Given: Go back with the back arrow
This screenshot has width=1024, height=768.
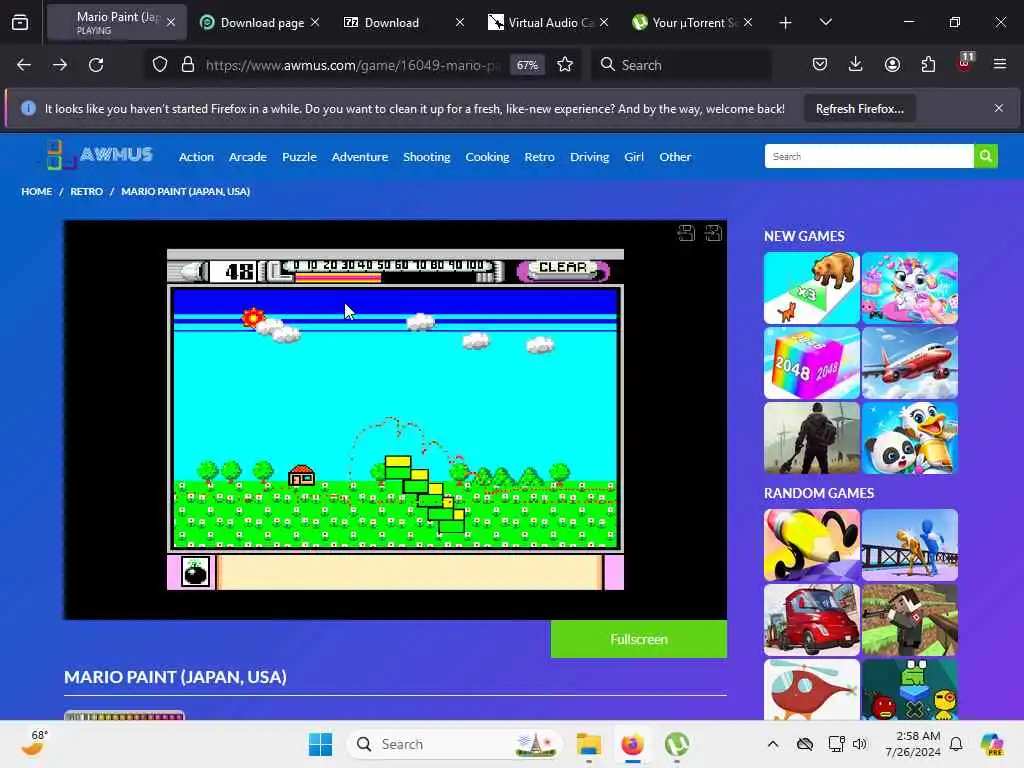Looking at the screenshot, I should 24,65.
